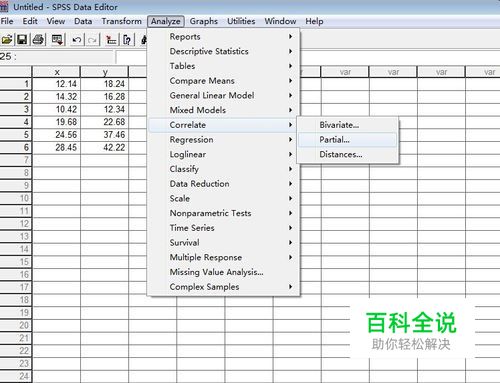This screenshot has width=500, height=383.
Task: Choose Time Series in Analyze menu
Action: click(x=224, y=228)
